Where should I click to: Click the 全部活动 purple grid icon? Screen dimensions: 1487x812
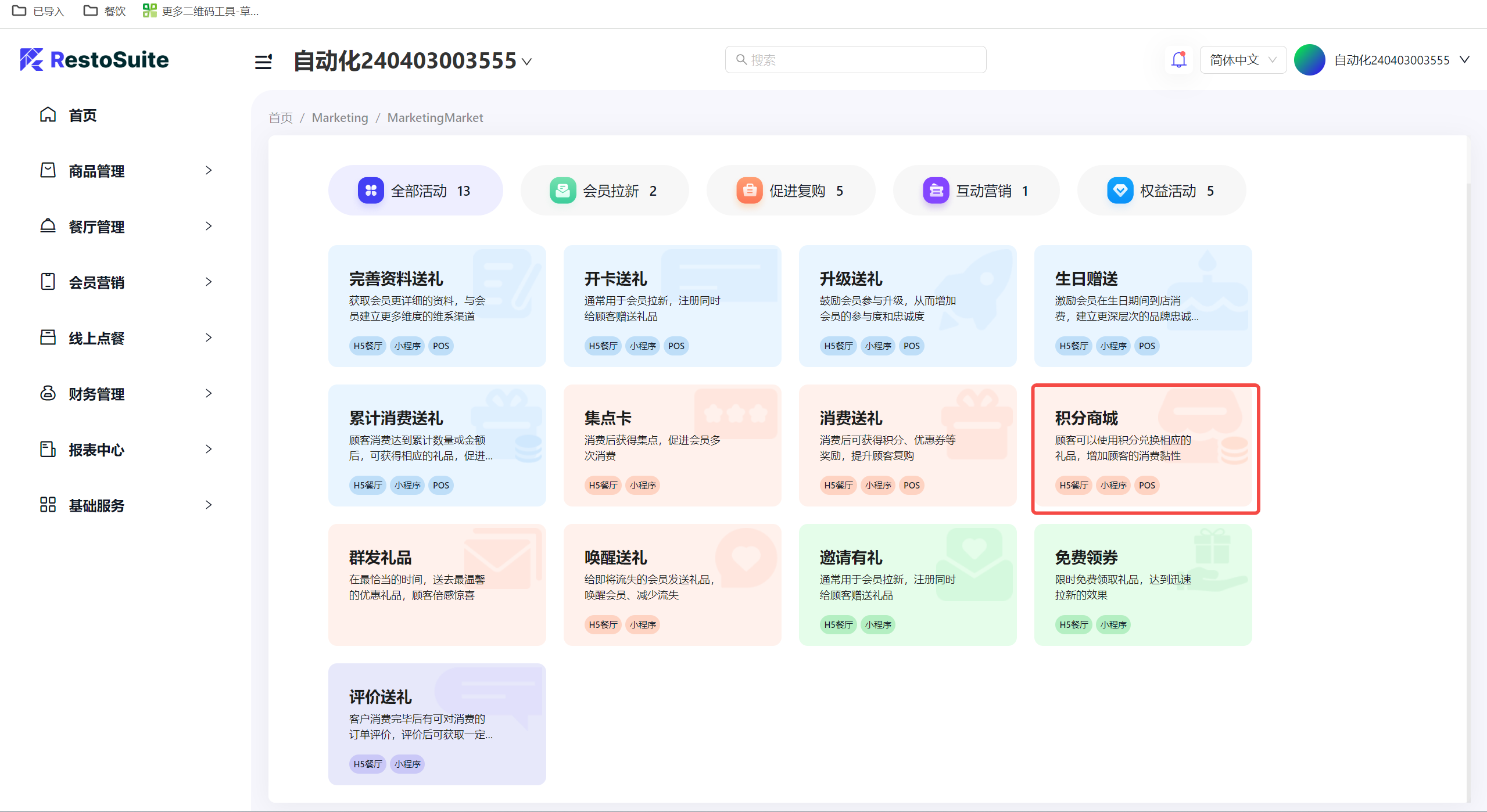pos(371,191)
